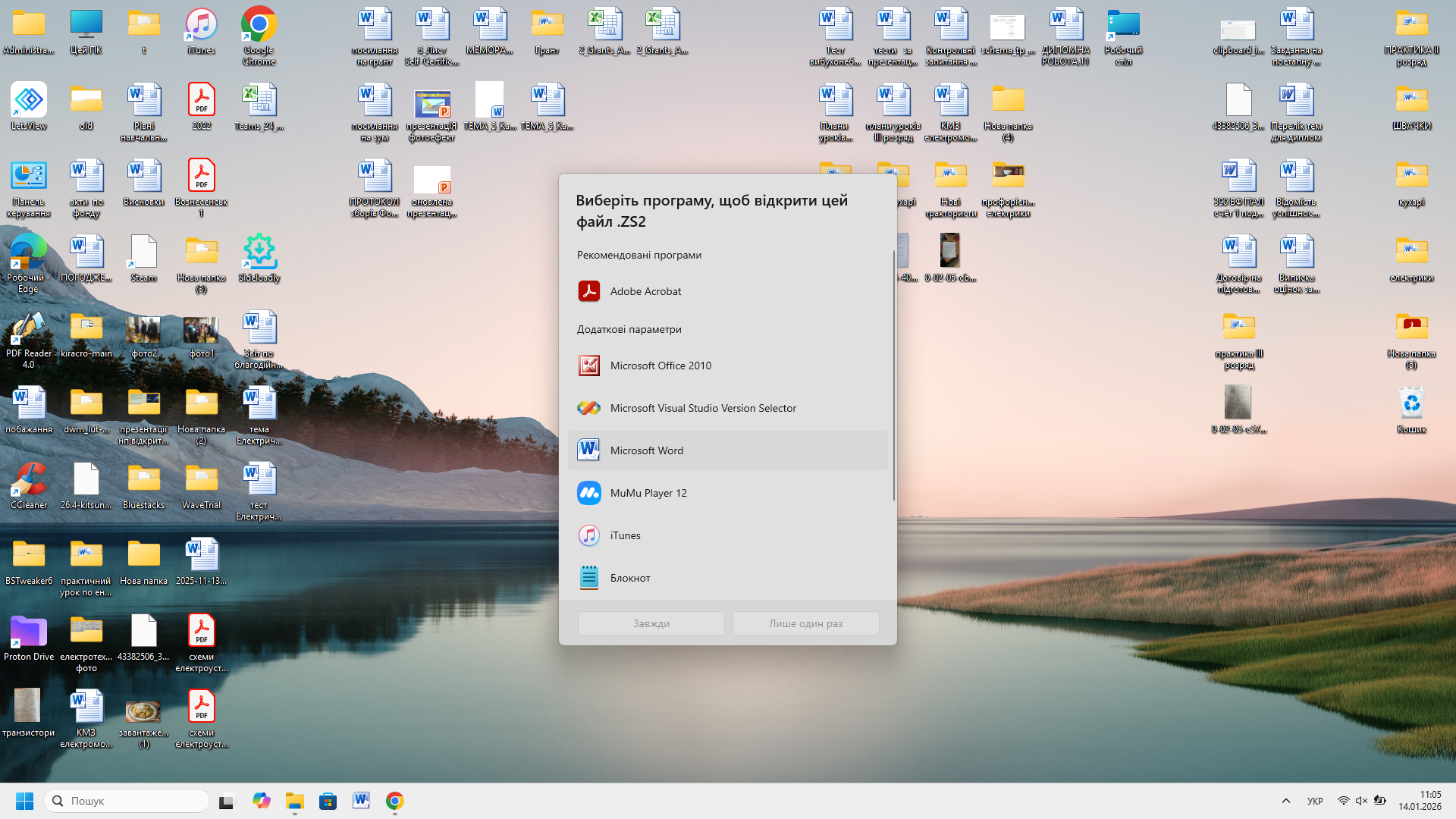This screenshot has width=1456, height=819.
Task: Click the Пошук taskbar search field
Action: [127, 801]
